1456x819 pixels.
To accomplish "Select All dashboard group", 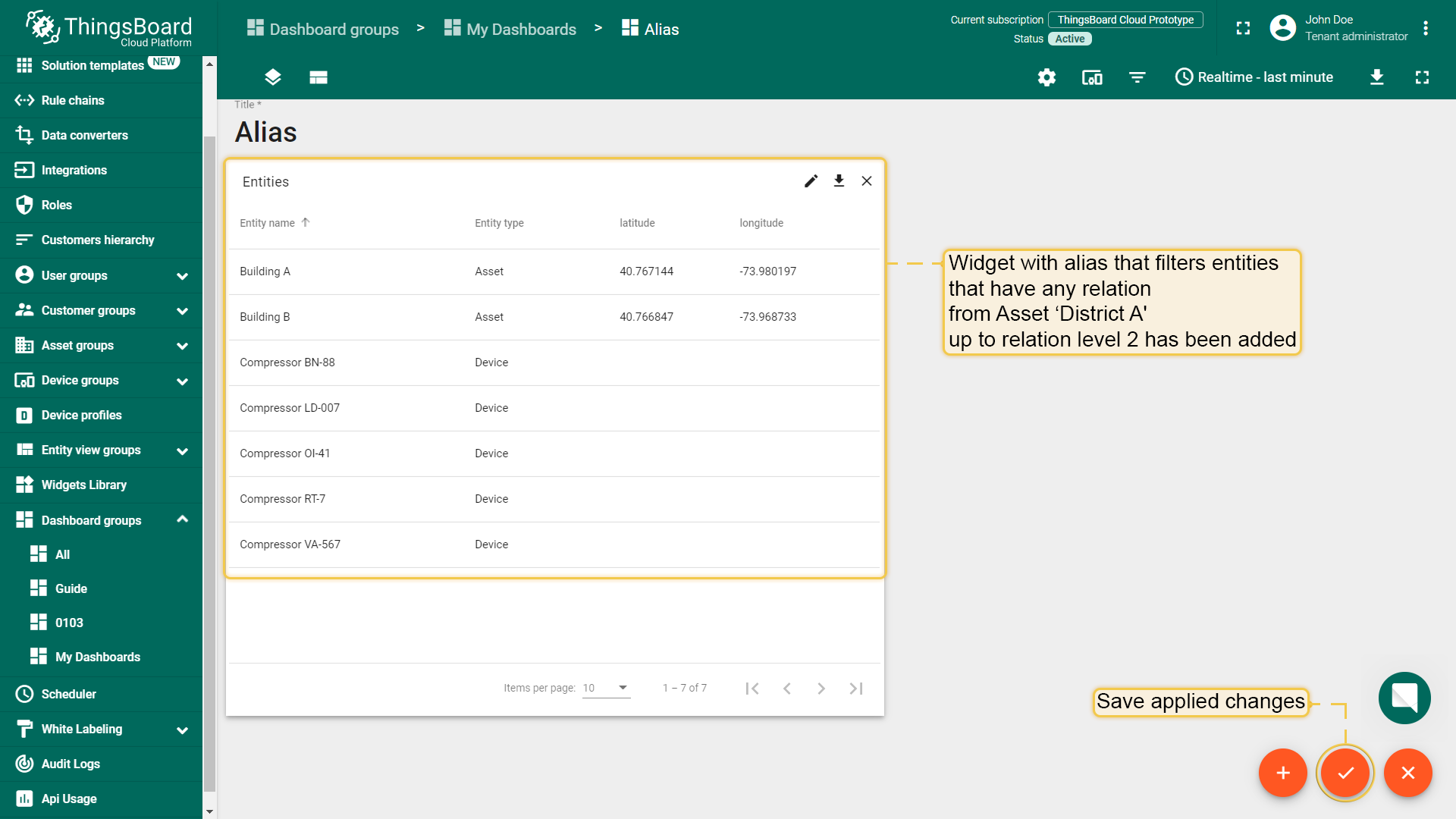I will pos(101,554).
